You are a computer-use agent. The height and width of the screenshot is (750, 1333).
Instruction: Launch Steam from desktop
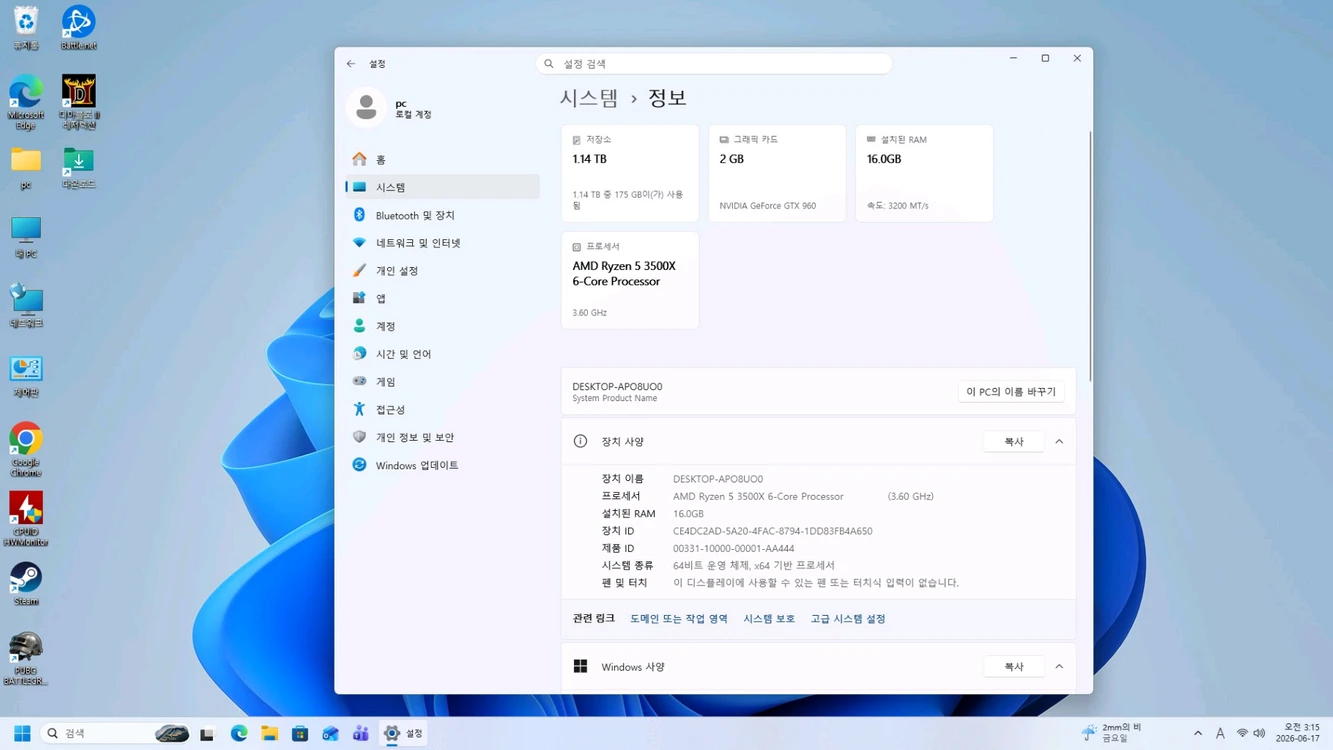click(x=26, y=584)
